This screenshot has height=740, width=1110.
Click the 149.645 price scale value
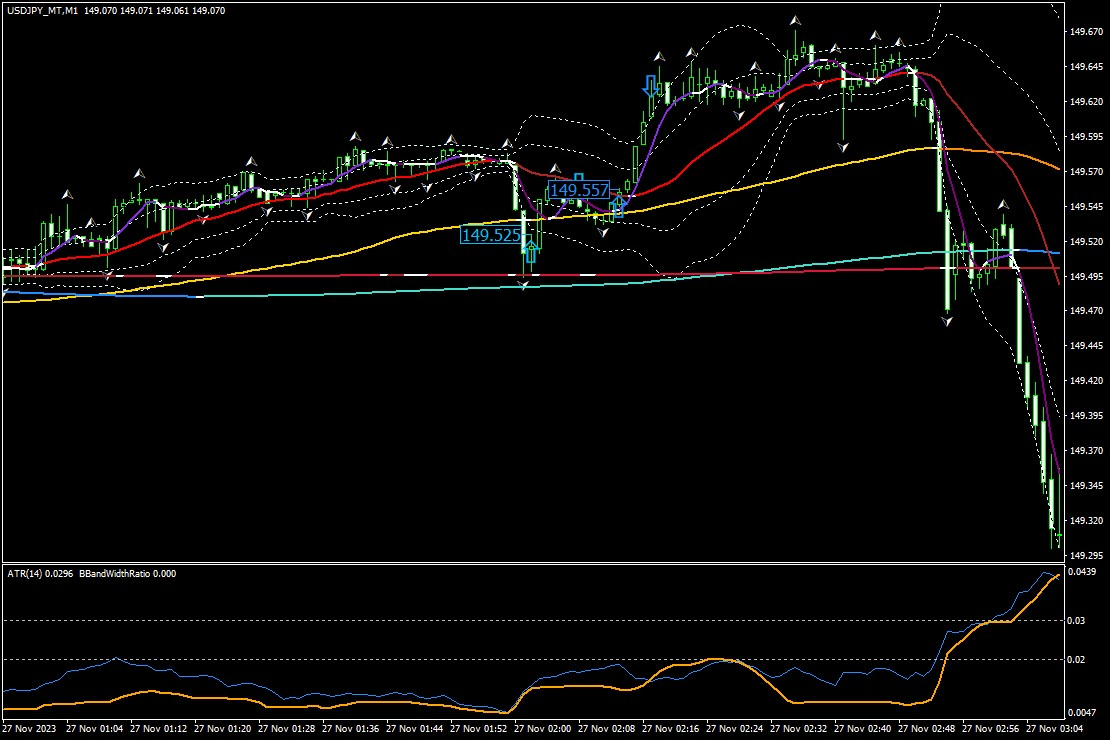(1086, 67)
